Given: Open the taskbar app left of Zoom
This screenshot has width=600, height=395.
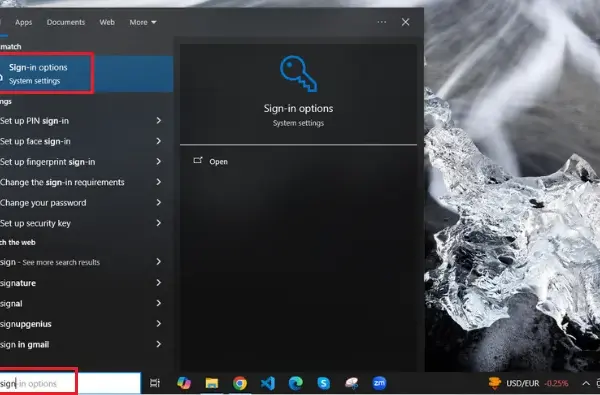Looking at the screenshot, I should coord(351,383).
